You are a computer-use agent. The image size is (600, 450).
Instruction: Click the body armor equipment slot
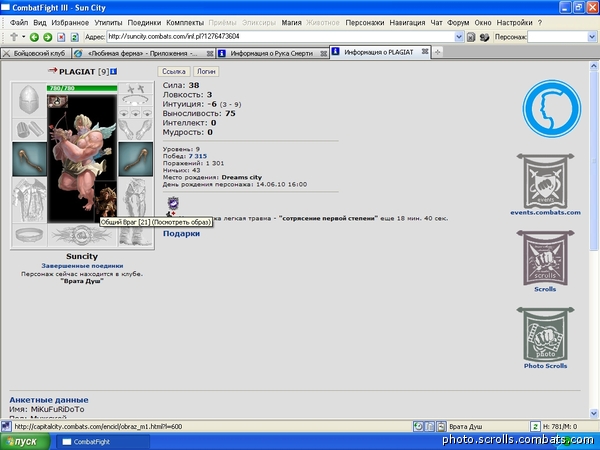29,200
